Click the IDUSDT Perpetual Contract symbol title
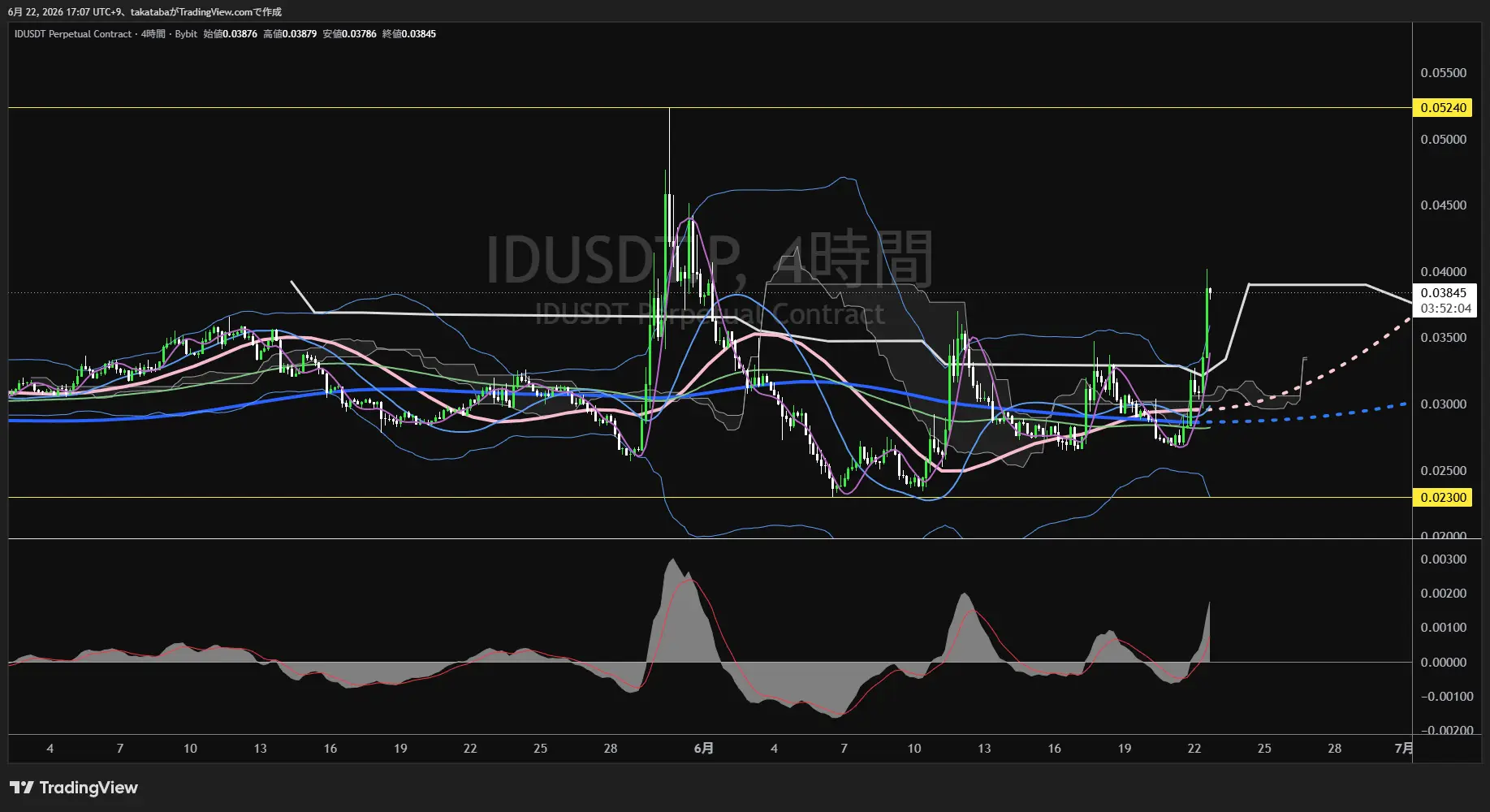This screenshot has height=812, width=1490. 73,34
